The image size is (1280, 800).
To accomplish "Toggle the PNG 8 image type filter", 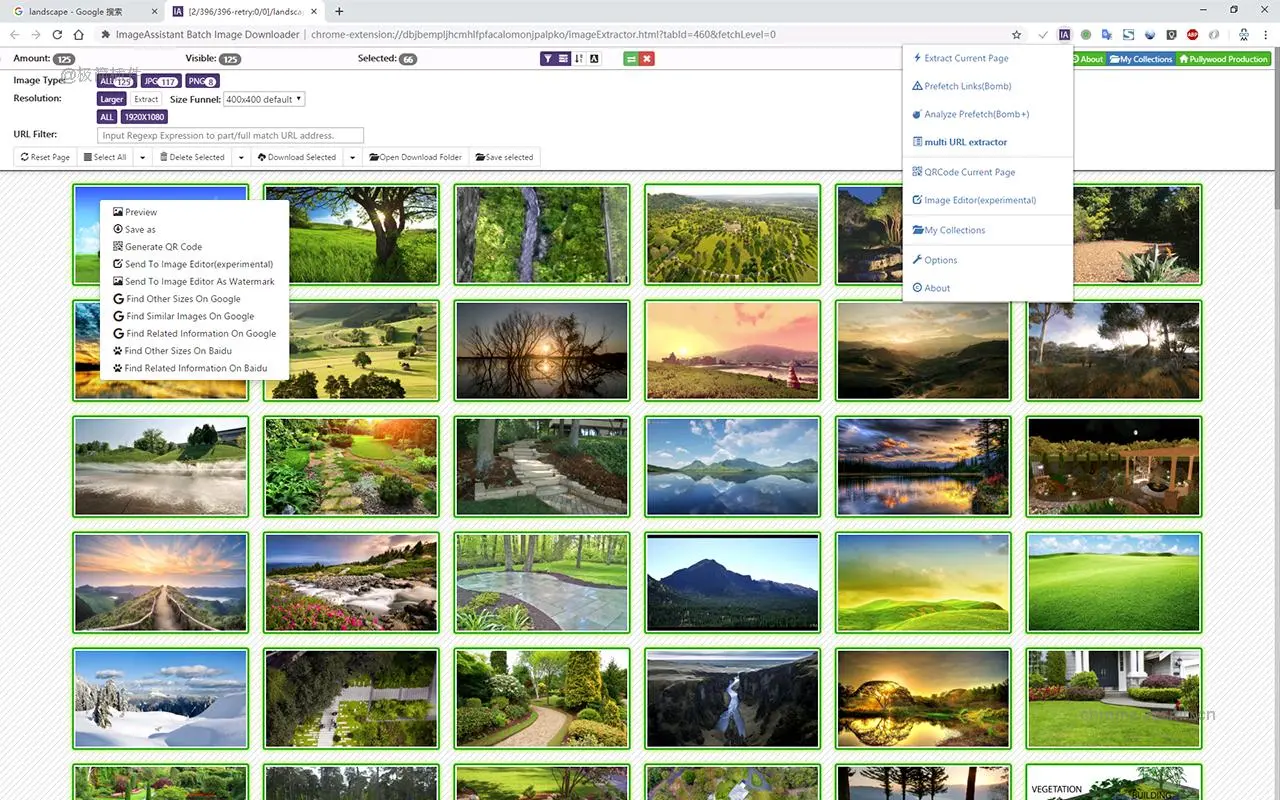I will click(x=202, y=81).
